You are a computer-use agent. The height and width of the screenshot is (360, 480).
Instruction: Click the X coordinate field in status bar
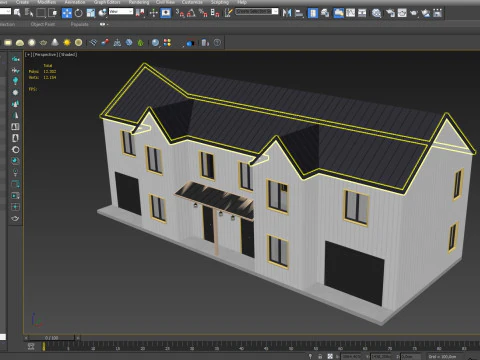pyautogui.click(x=352, y=356)
